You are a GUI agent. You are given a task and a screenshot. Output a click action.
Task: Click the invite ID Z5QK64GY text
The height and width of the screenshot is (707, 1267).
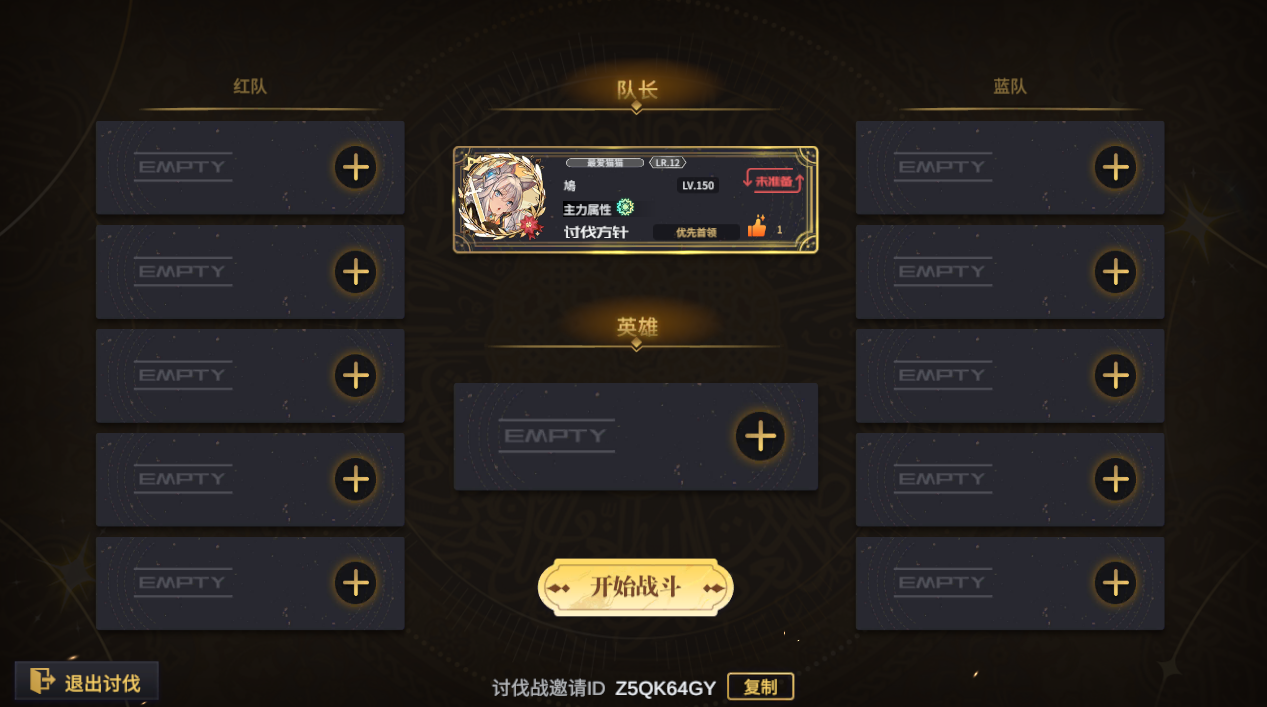pos(666,688)
